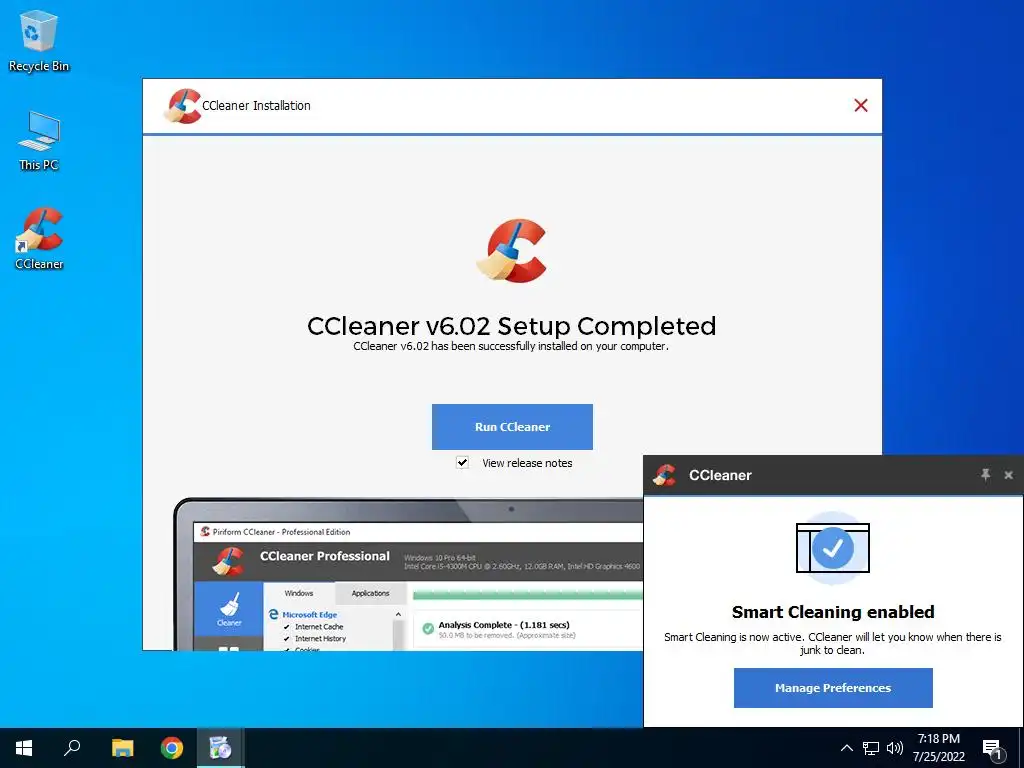Click 'Analysis Complete - (1.181 secs)' text
This screenshot has height=768, width=1024.
tap(504, 625)
